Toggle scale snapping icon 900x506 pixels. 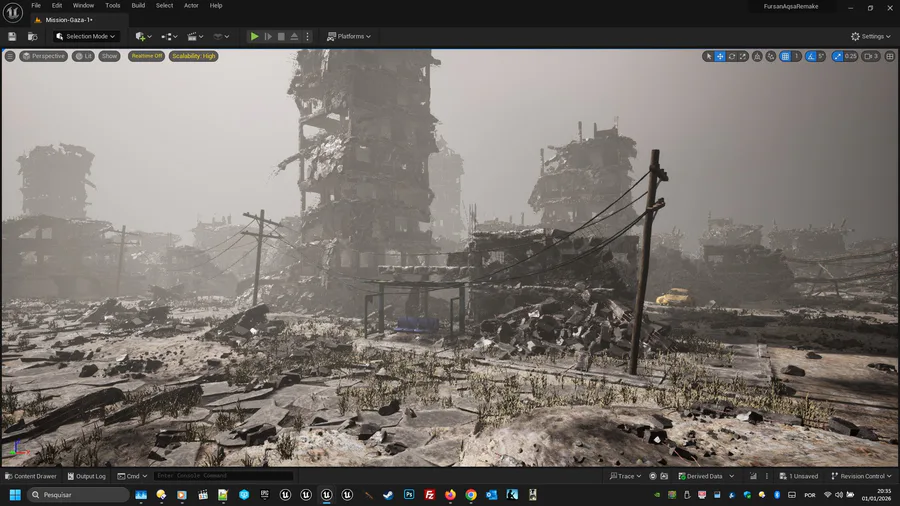(x=837, y=56)
